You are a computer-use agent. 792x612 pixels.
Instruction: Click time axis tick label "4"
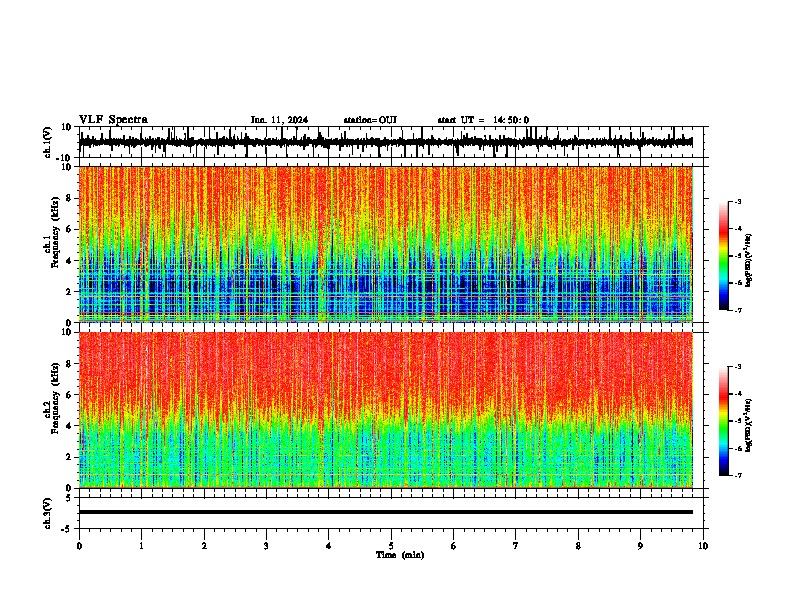coord(329,546)
